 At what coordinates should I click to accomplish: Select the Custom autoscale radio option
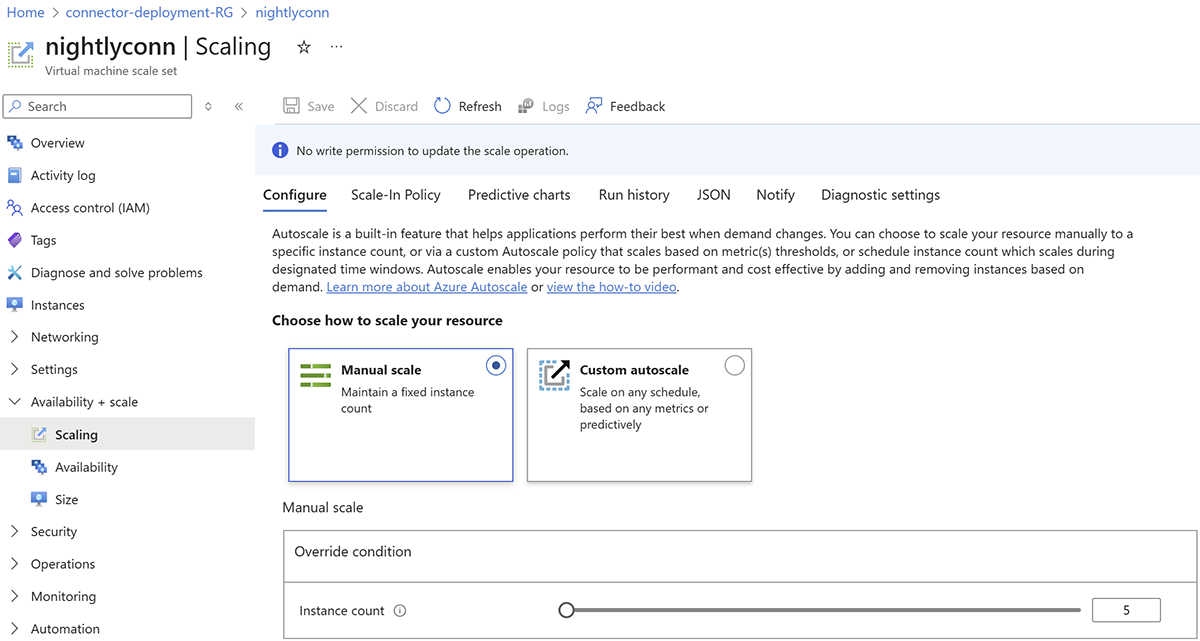(x=734, y=366)
